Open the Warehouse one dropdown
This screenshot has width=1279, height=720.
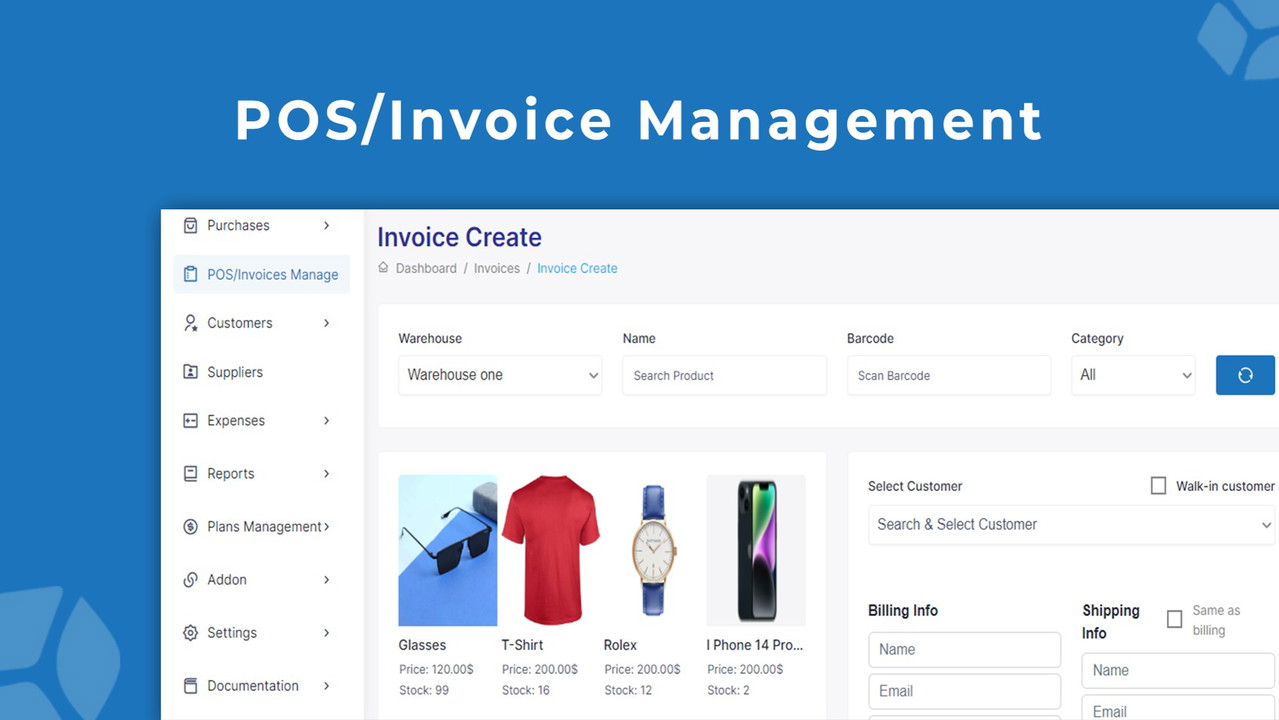(x=500, y=375)
